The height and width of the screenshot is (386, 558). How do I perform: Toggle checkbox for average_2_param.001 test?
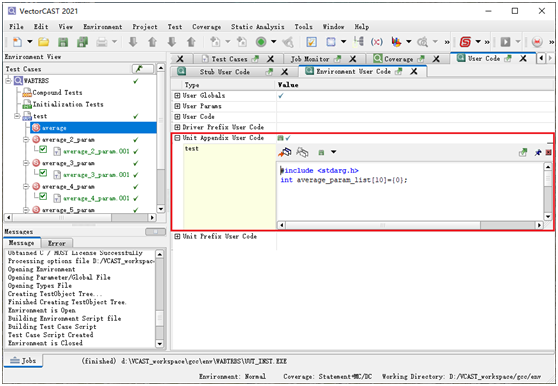coord(43,149)
